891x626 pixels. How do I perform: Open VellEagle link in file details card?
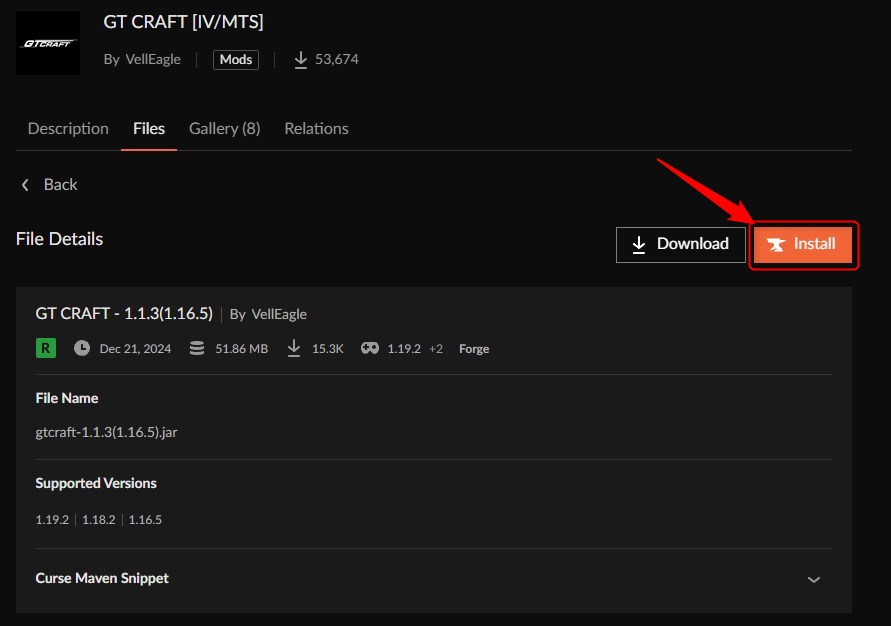[x=279, y=314]
